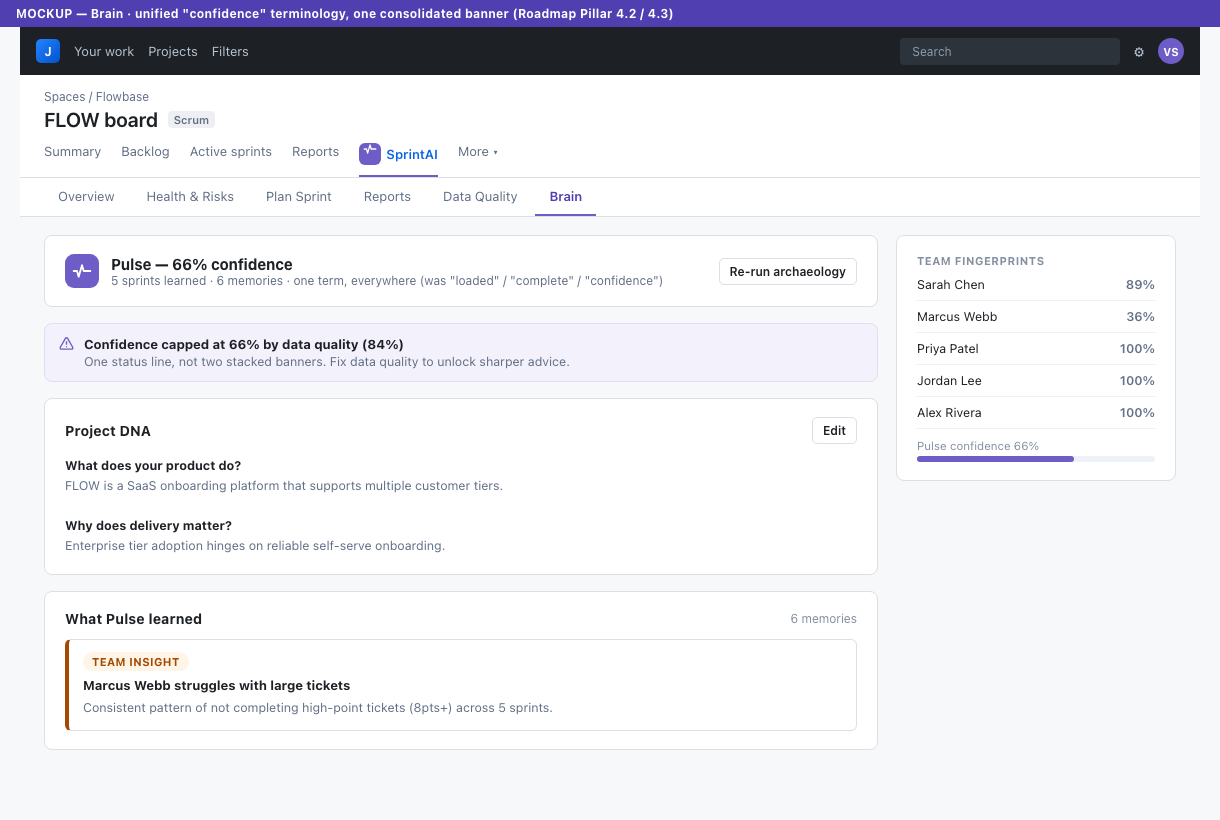
Task: Click into the Search field
Action: point(1010,52)
